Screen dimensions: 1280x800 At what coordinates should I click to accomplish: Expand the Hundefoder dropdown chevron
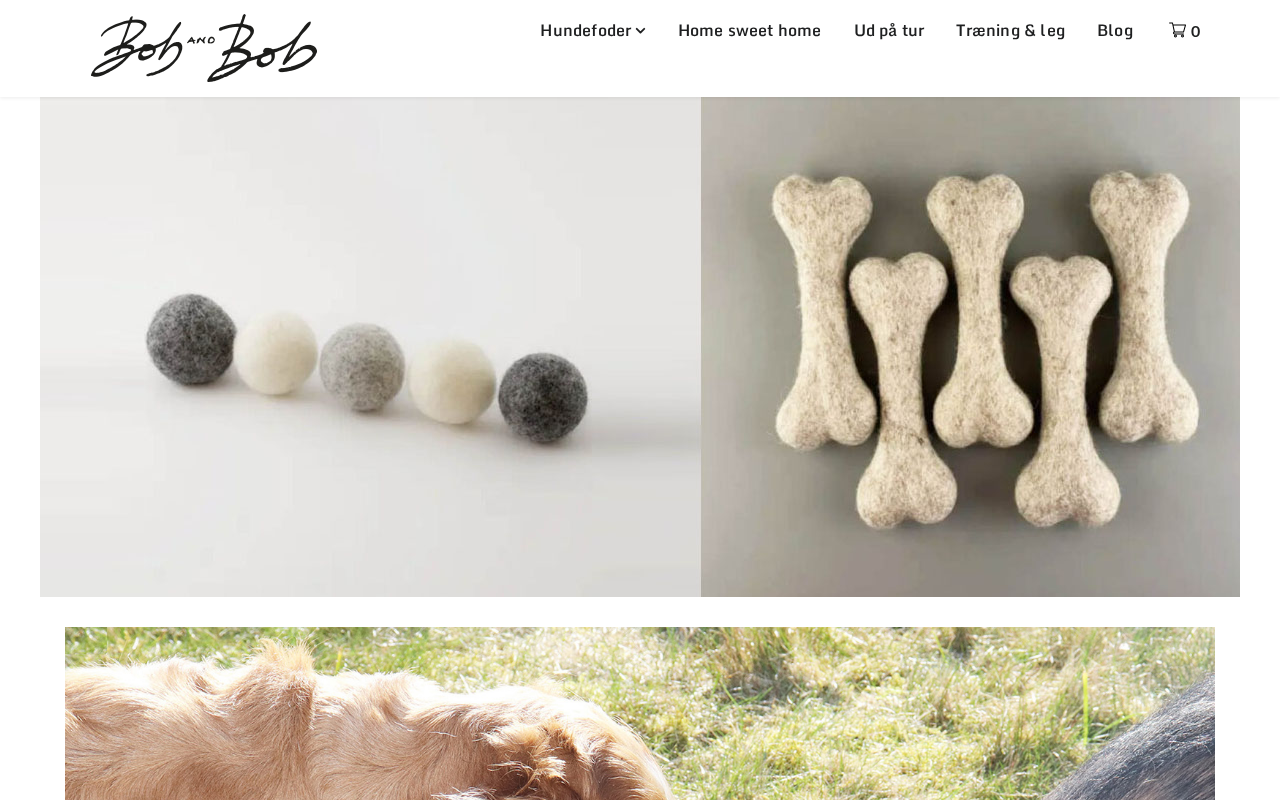coord(640,31)
